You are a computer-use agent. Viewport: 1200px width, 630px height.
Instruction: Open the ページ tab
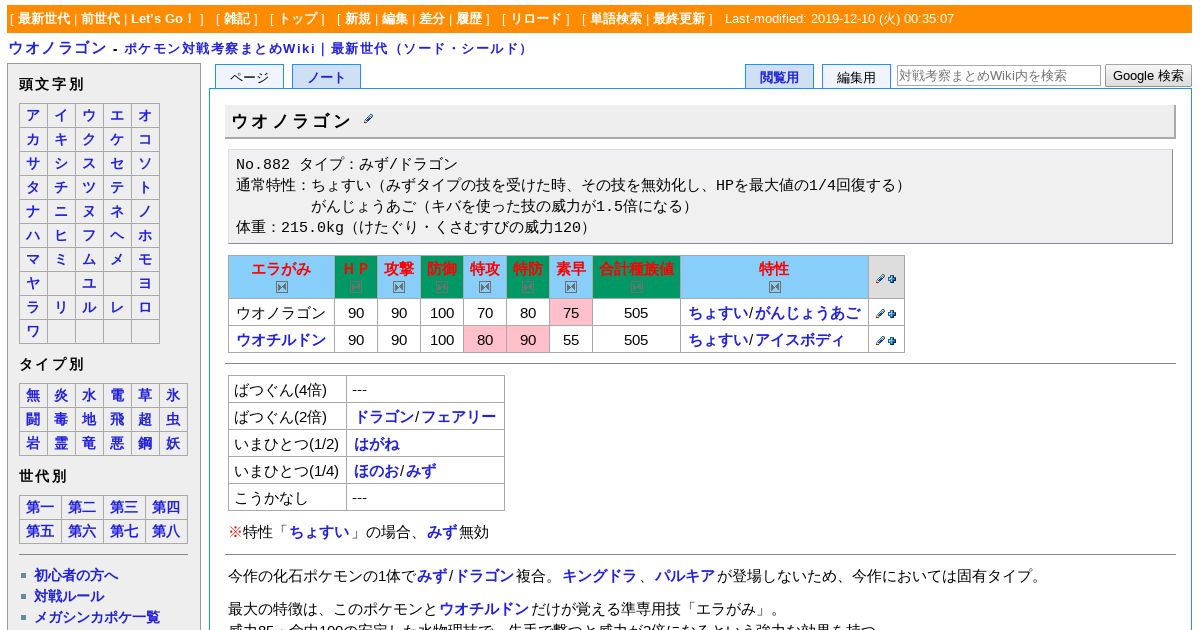pyautogui.click(x=249, y=77)
